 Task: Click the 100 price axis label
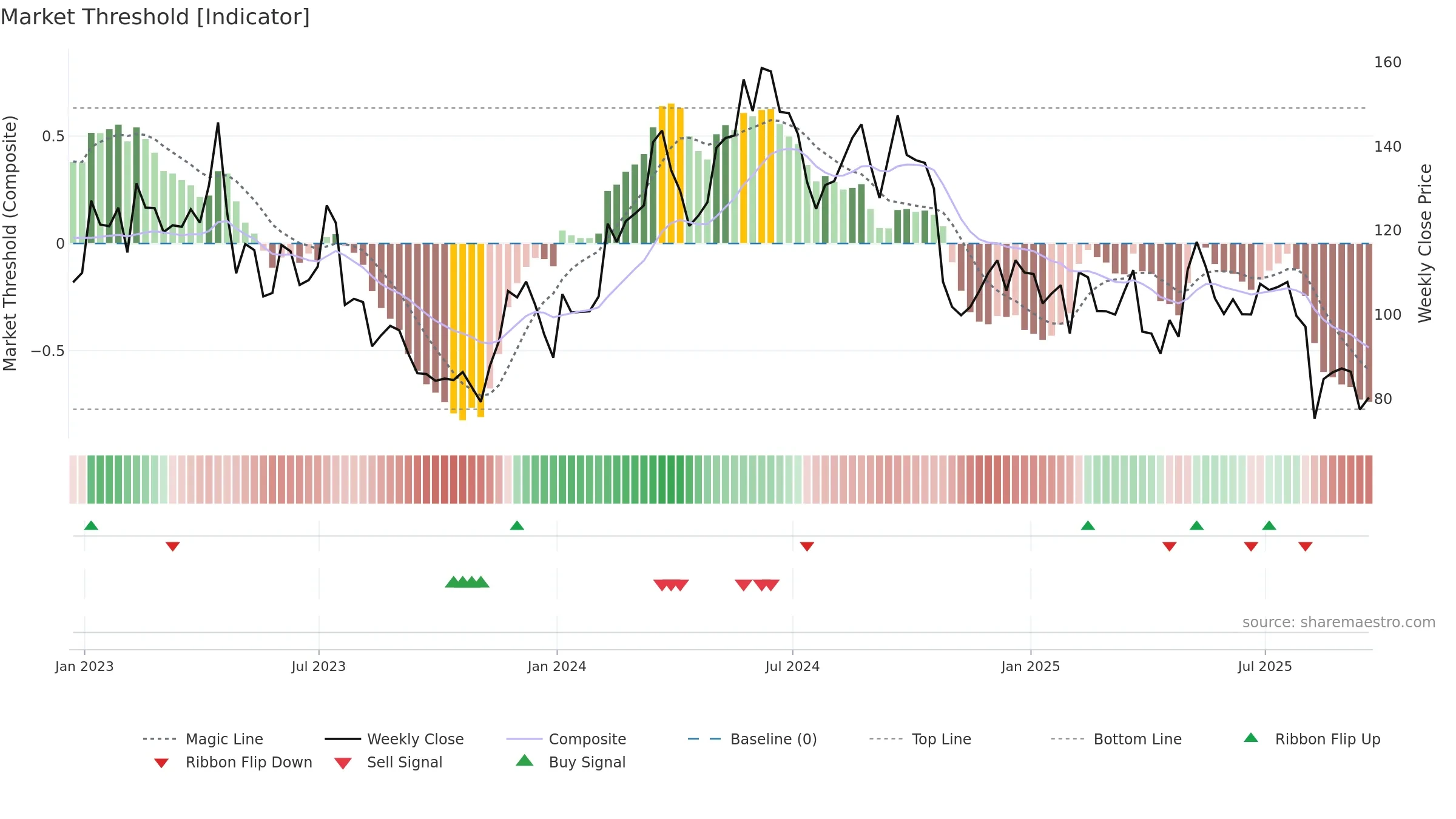1387,315
